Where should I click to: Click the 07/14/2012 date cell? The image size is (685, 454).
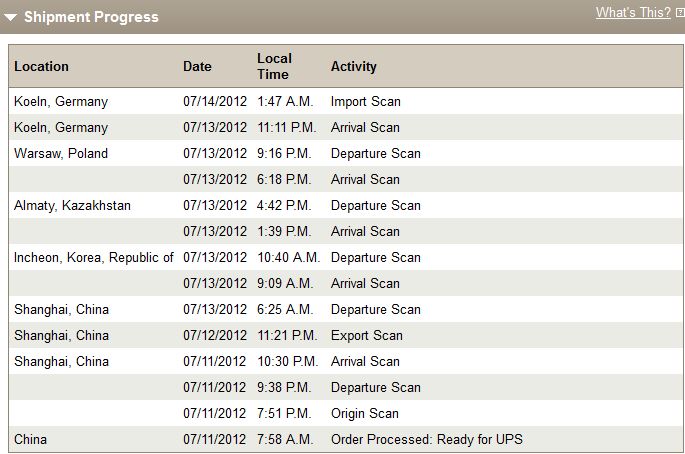(215, 101)
